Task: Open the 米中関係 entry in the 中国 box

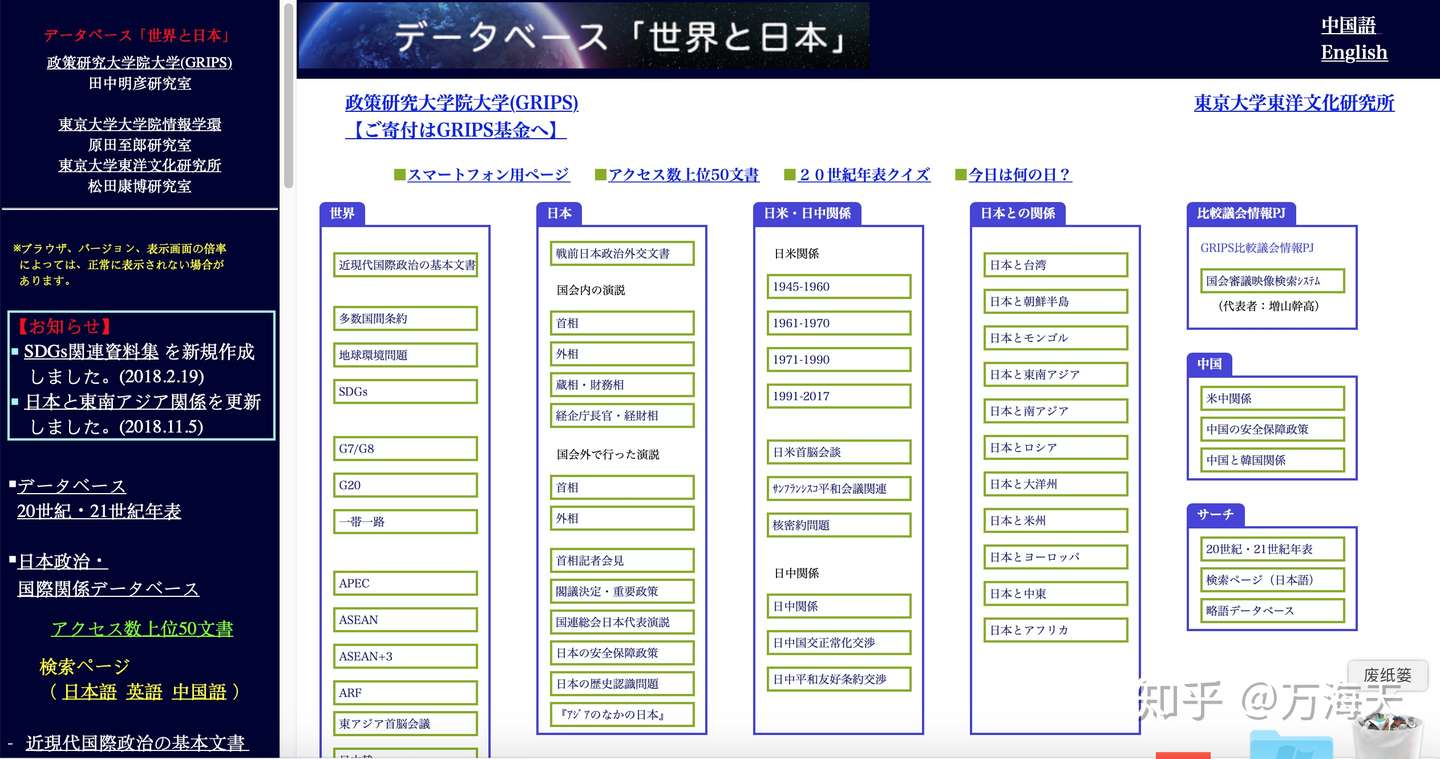Action: click(x=1273, y=398)
